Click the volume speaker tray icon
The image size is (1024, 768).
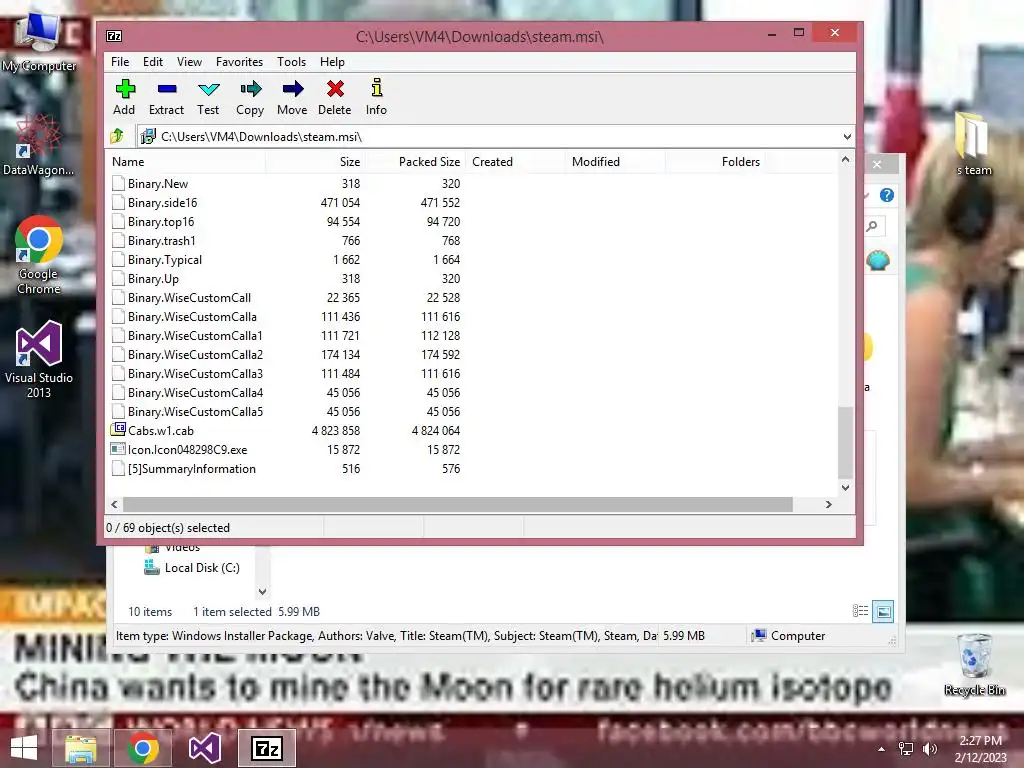coord(930,749)
